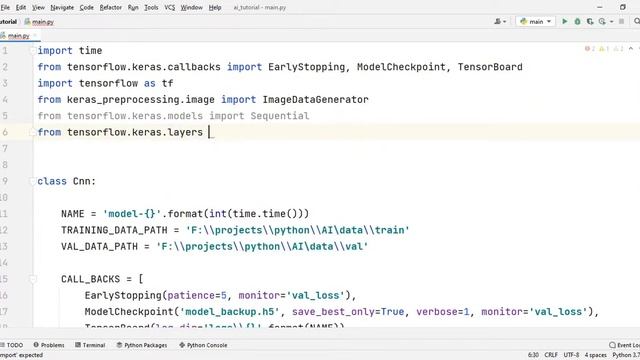
Task: Start debugging main with bug icon
Action: [577, 21]
